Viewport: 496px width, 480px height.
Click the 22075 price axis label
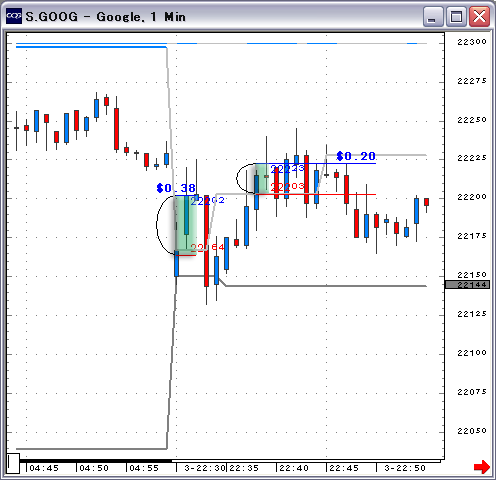pyautogui.click(x=472, y=392)
